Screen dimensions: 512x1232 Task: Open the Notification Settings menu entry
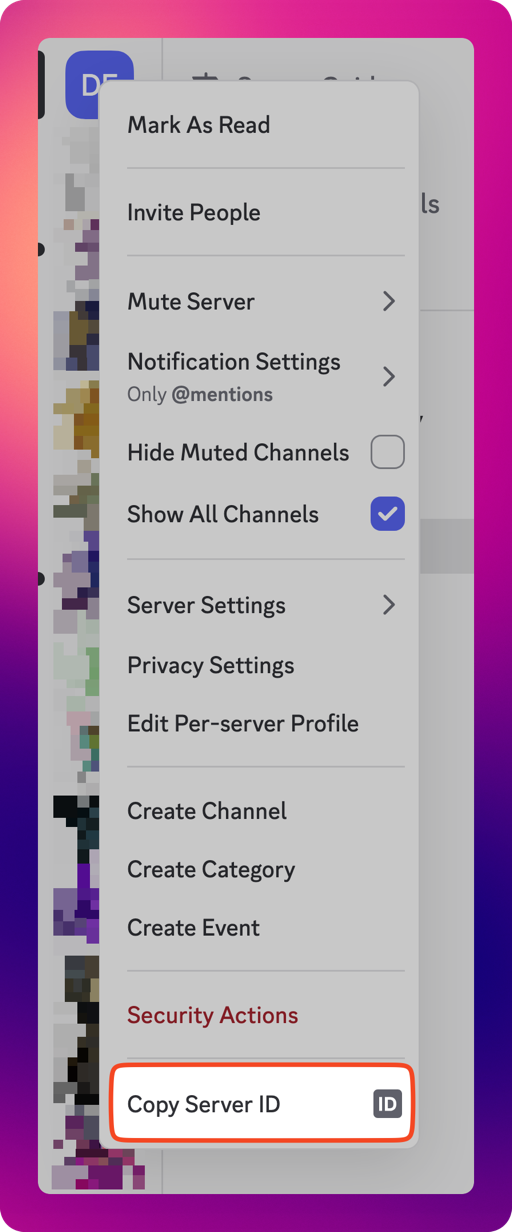265,376
